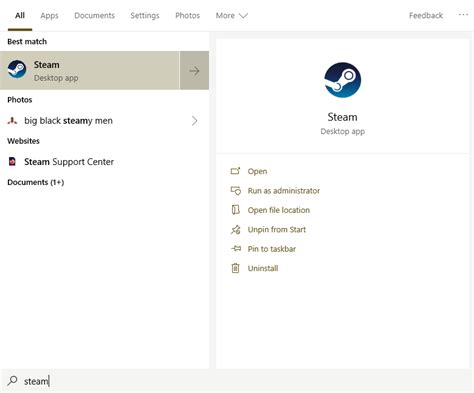Choose Run as administrator
The height and width of the screenshot is (393, 474).
[x=284, y=191]
